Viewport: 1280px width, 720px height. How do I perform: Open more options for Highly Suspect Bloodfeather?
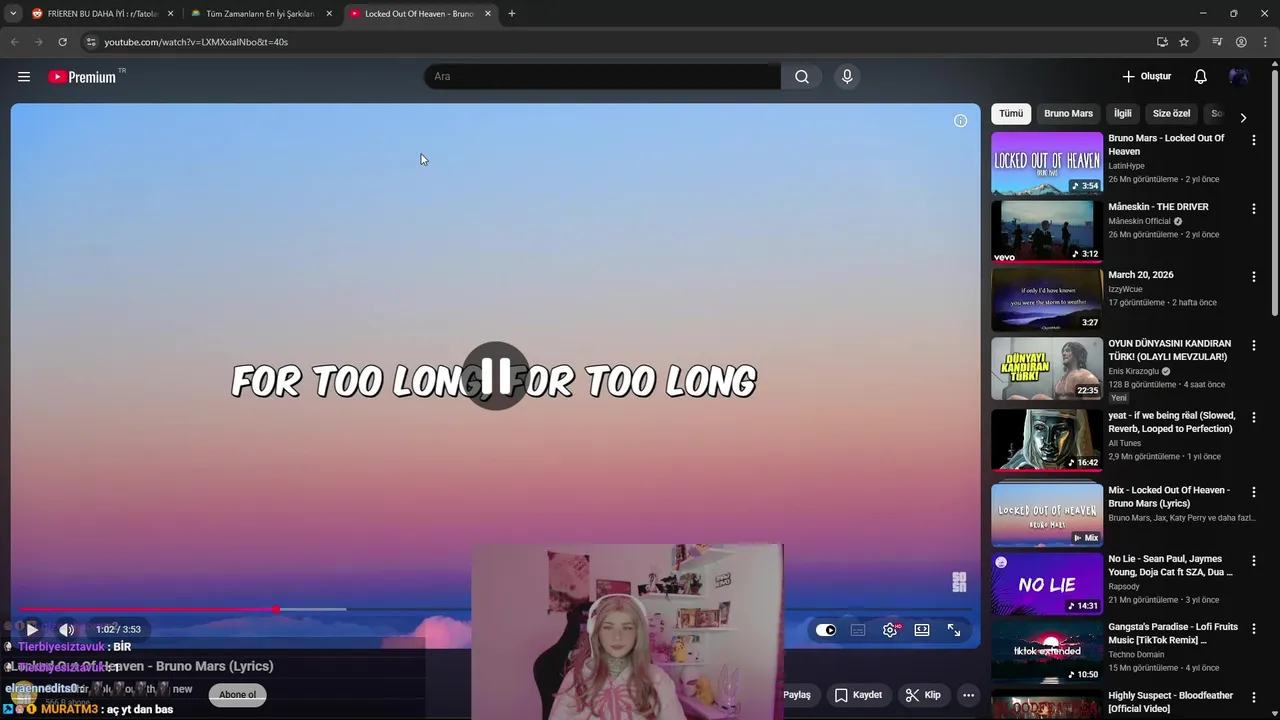pos(1253,698)
